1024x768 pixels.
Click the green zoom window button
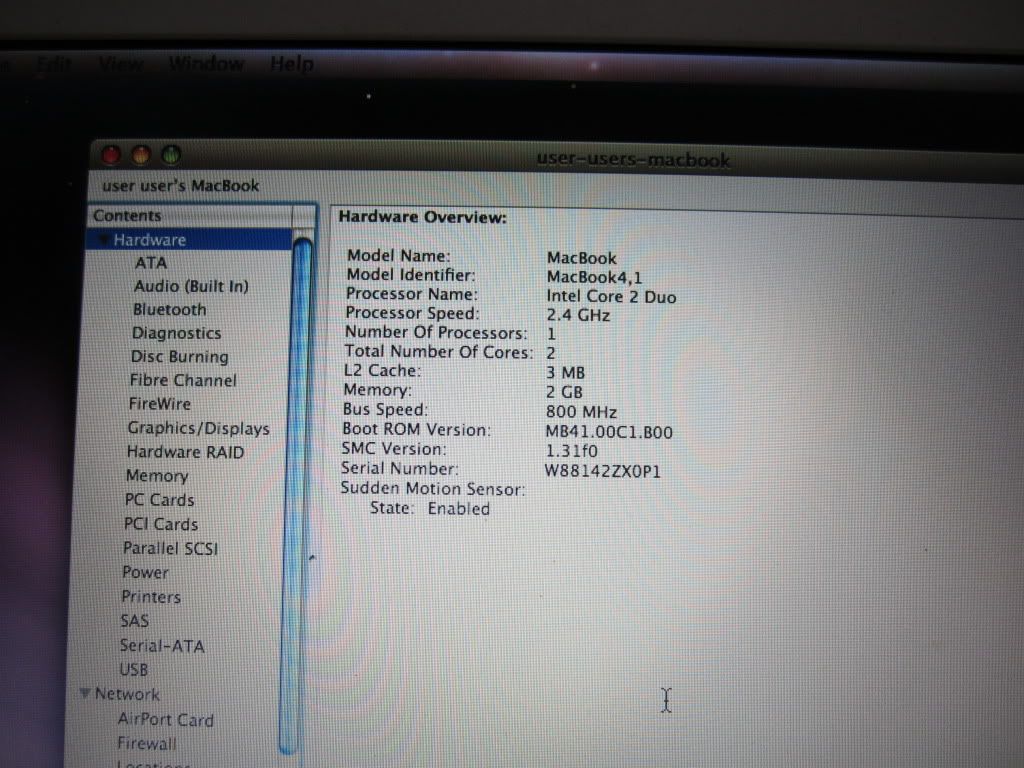(x=171, y=155)
